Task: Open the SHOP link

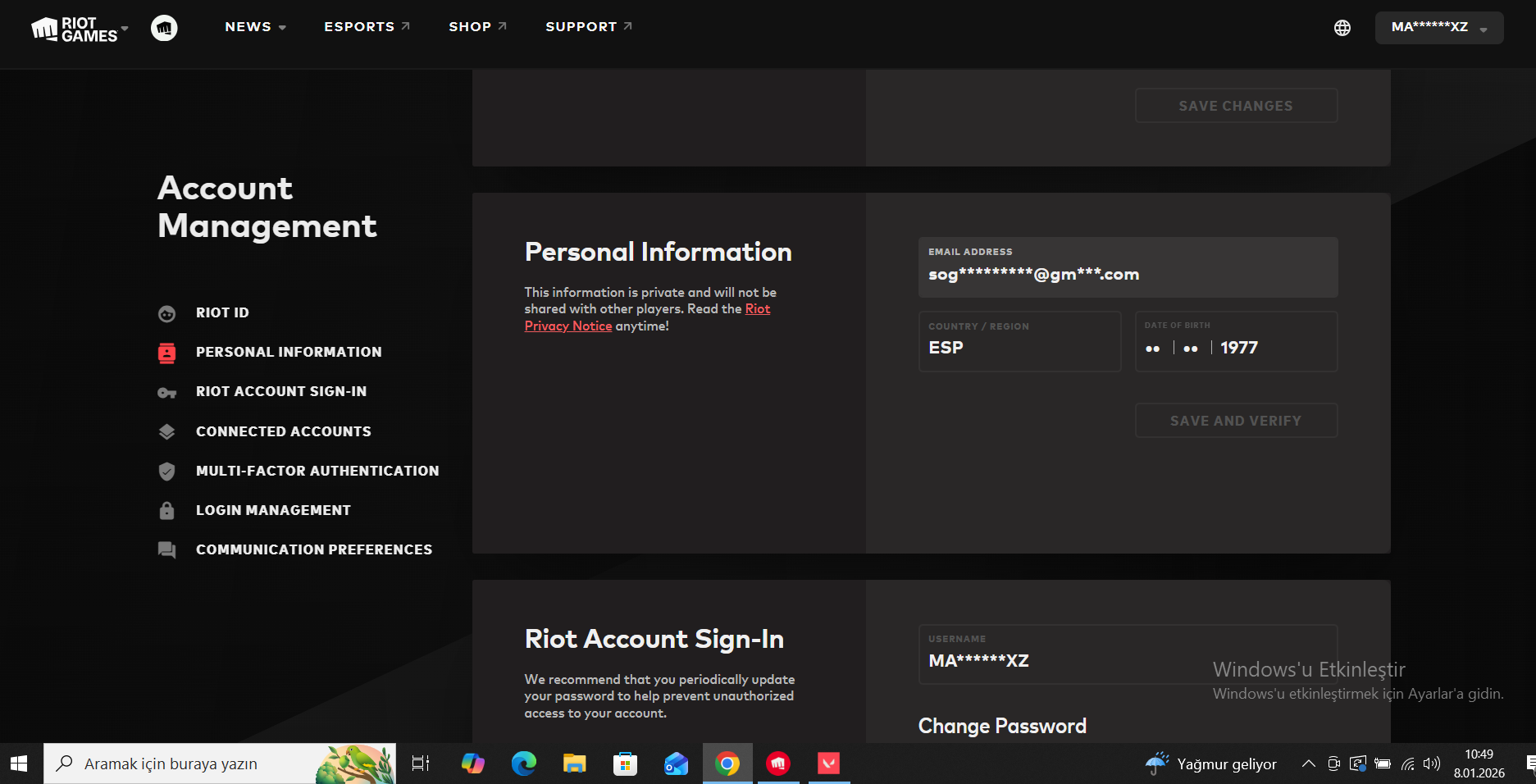Action: [477, 27]
